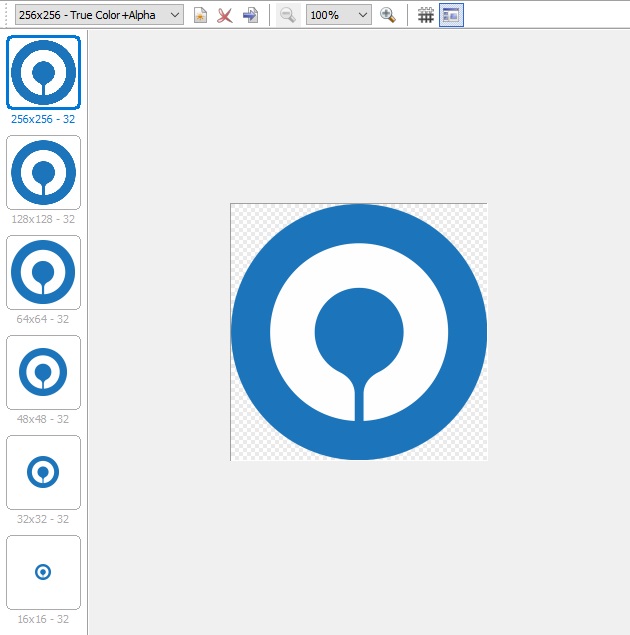This screenshot has width=630, height=635.
Task: Select the 256x256 icon thumbnail
Action: click(43, 73)
